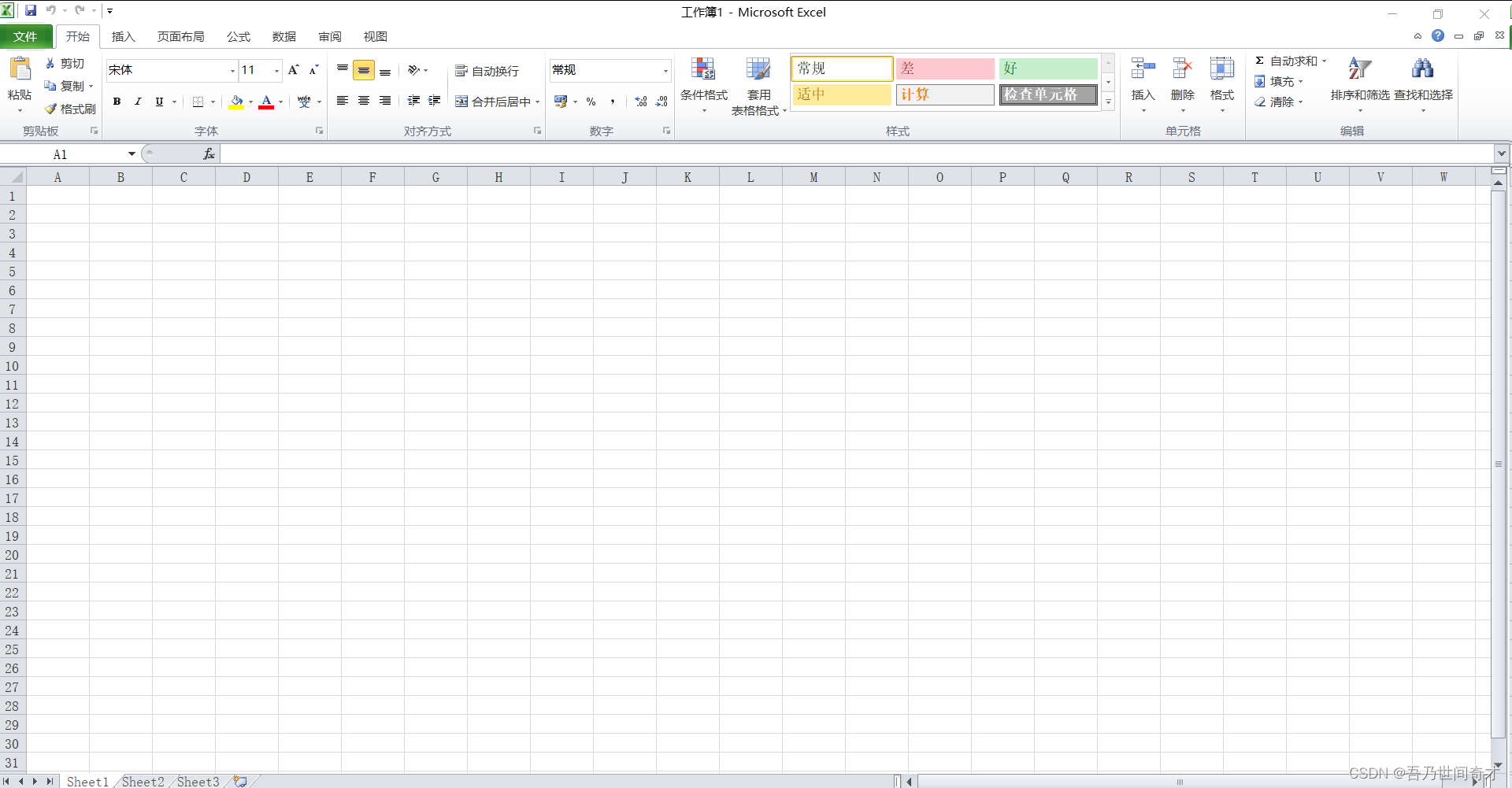The height and width of the screenshot is (788, 1512).
Task: Click the accounting number format icon
Action: point(561,102)
